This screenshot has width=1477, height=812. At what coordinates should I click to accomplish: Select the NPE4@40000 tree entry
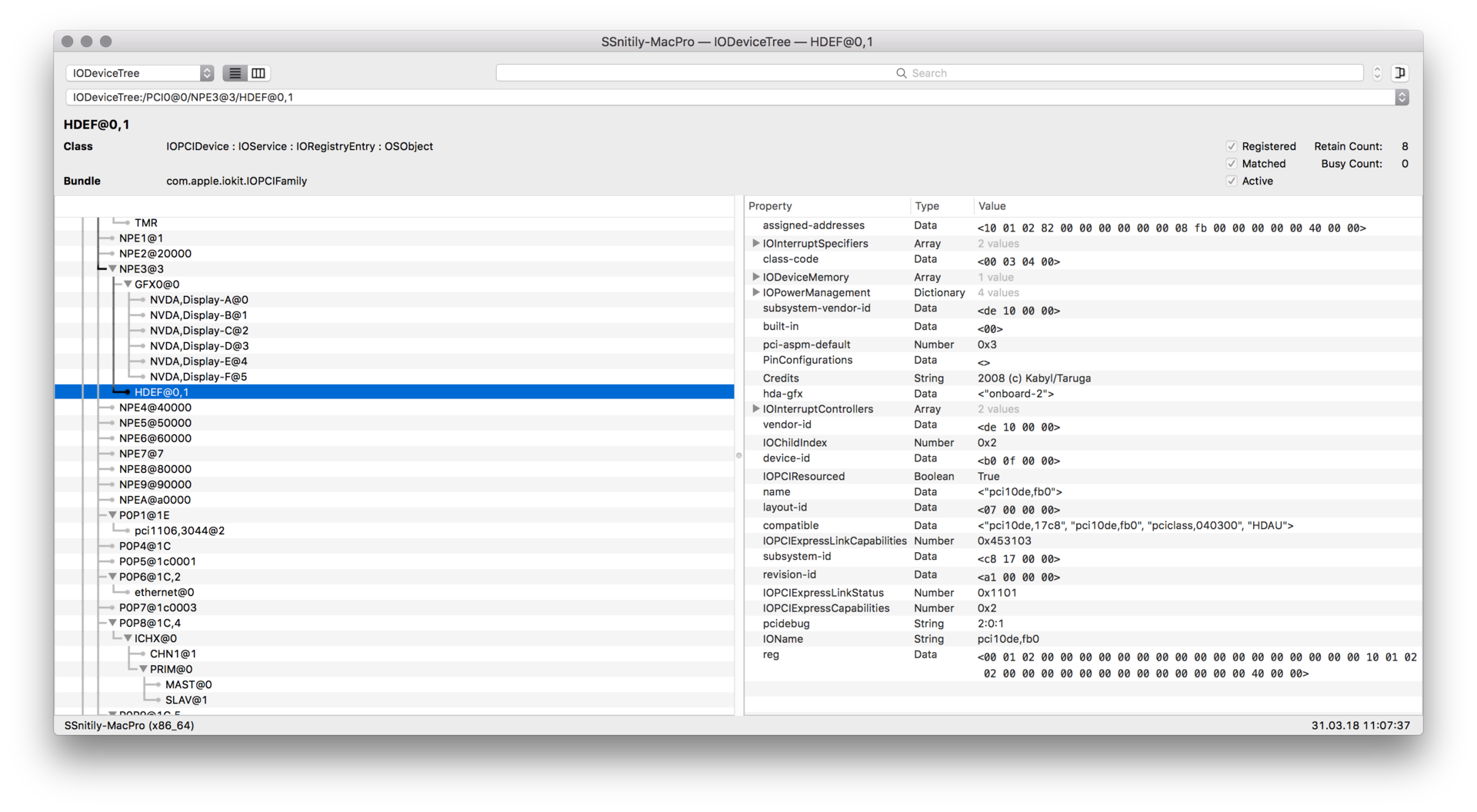click(155, 408)
